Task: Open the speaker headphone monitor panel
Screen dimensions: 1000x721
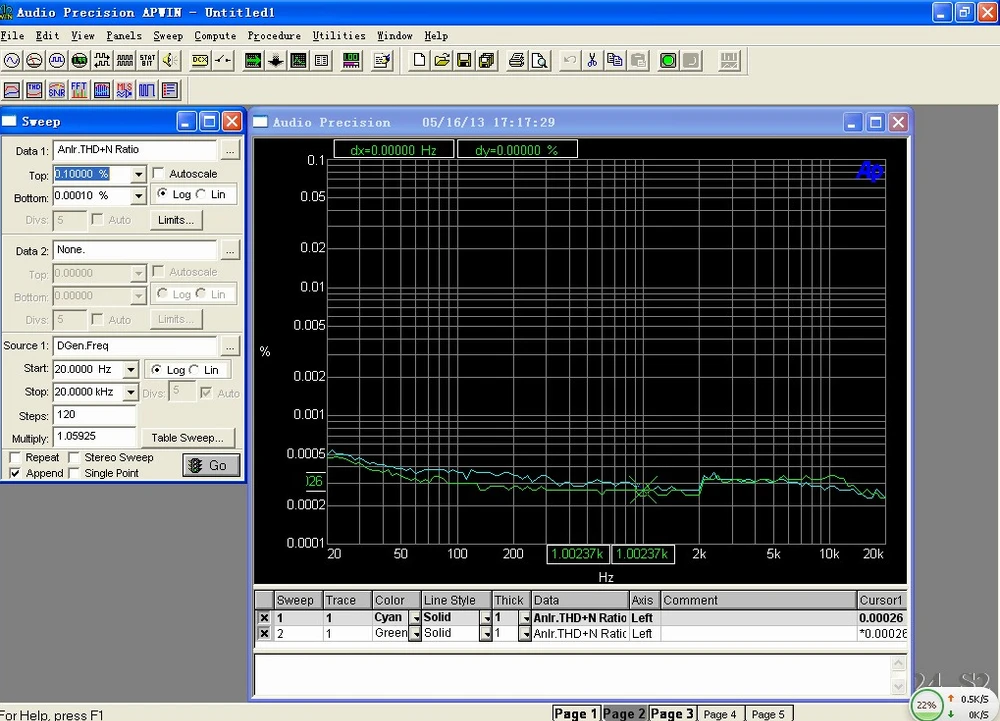Action: tap(170, 61)
